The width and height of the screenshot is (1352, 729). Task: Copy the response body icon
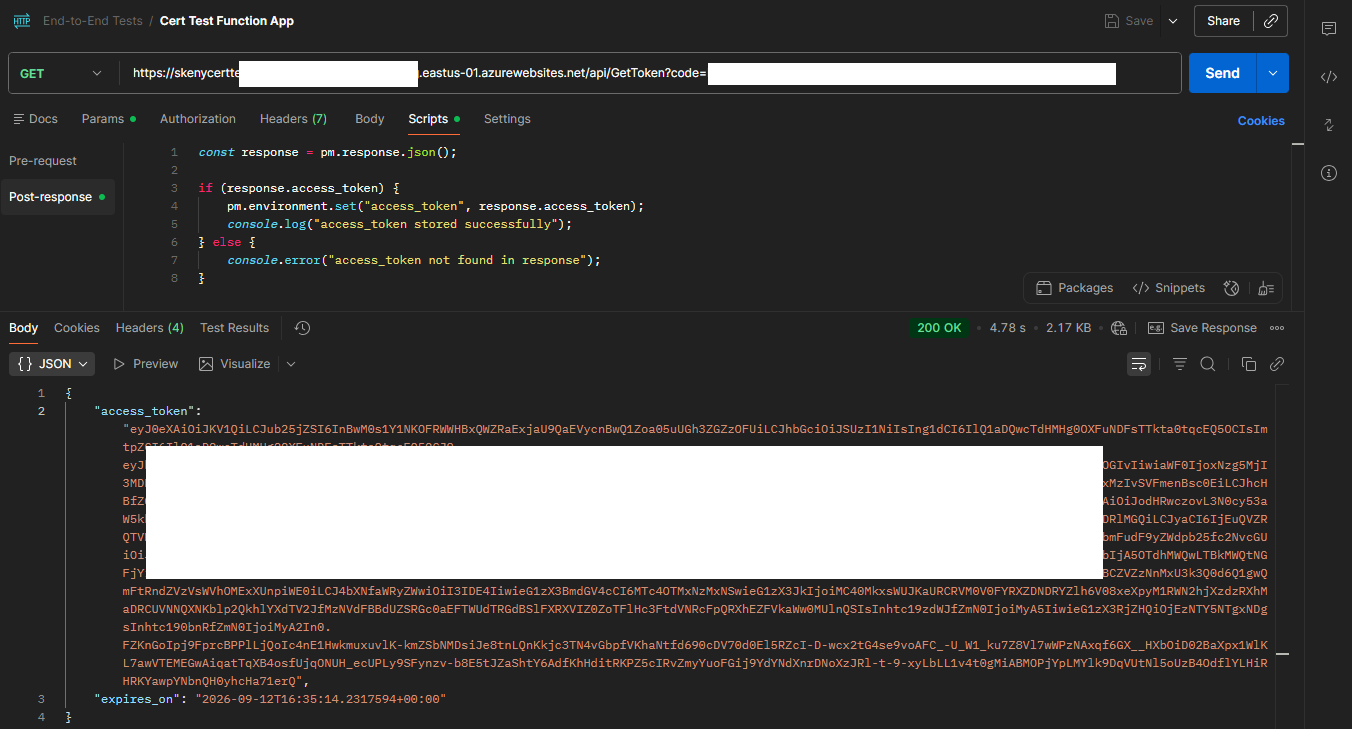pyautogui.click(x=1249, y=364)
